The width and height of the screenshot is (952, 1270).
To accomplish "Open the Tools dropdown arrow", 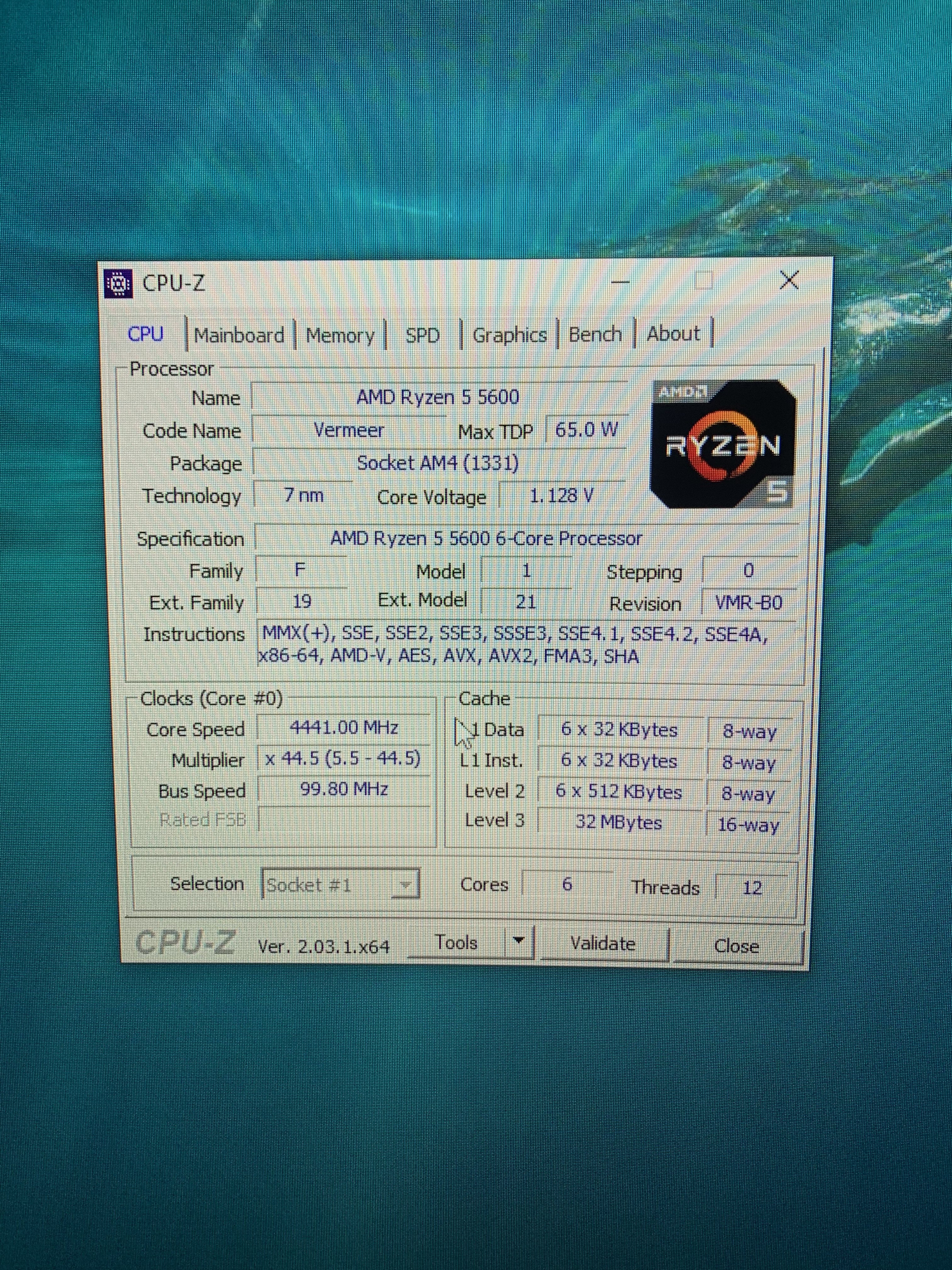I will (519, 941).
